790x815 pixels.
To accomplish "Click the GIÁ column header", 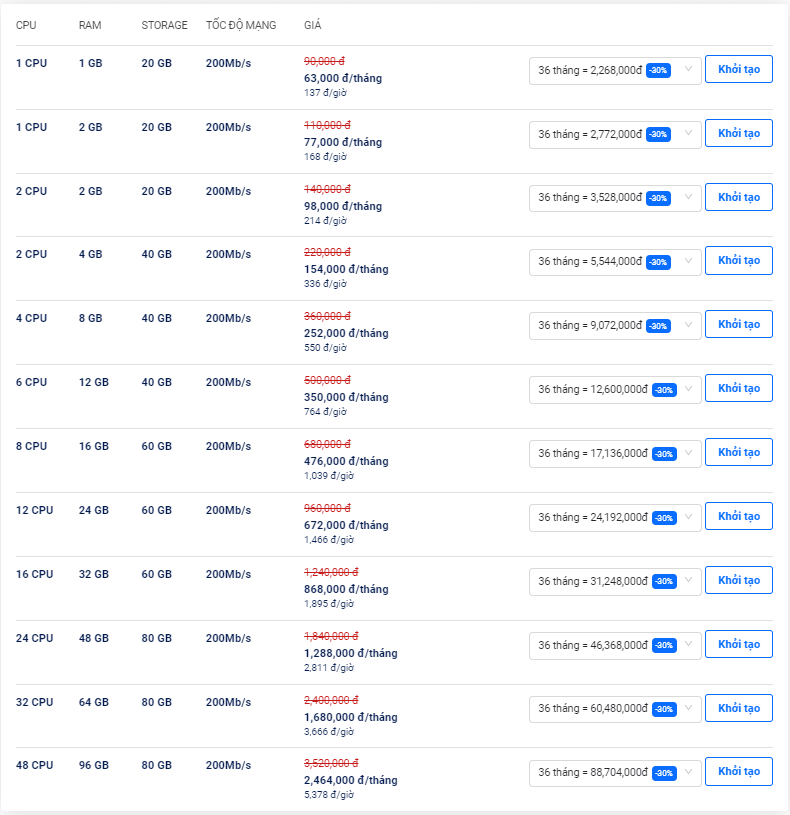I will click(312, 24).
